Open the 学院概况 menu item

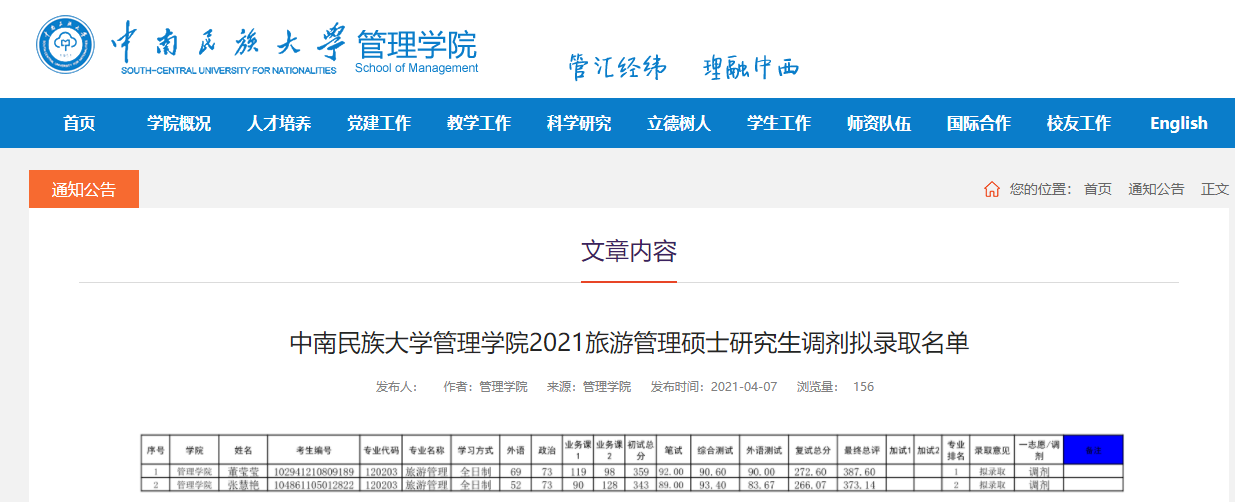(x=179, y=123)
